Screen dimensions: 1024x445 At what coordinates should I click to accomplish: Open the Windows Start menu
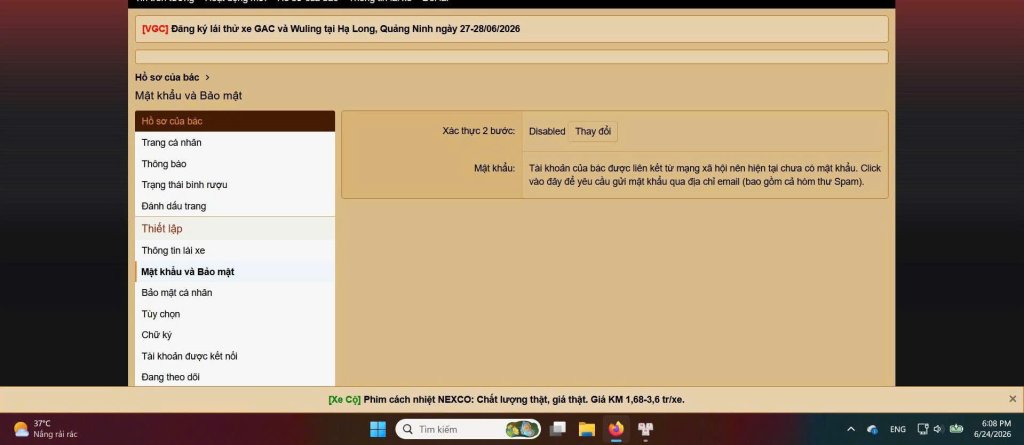click(378, 429)
